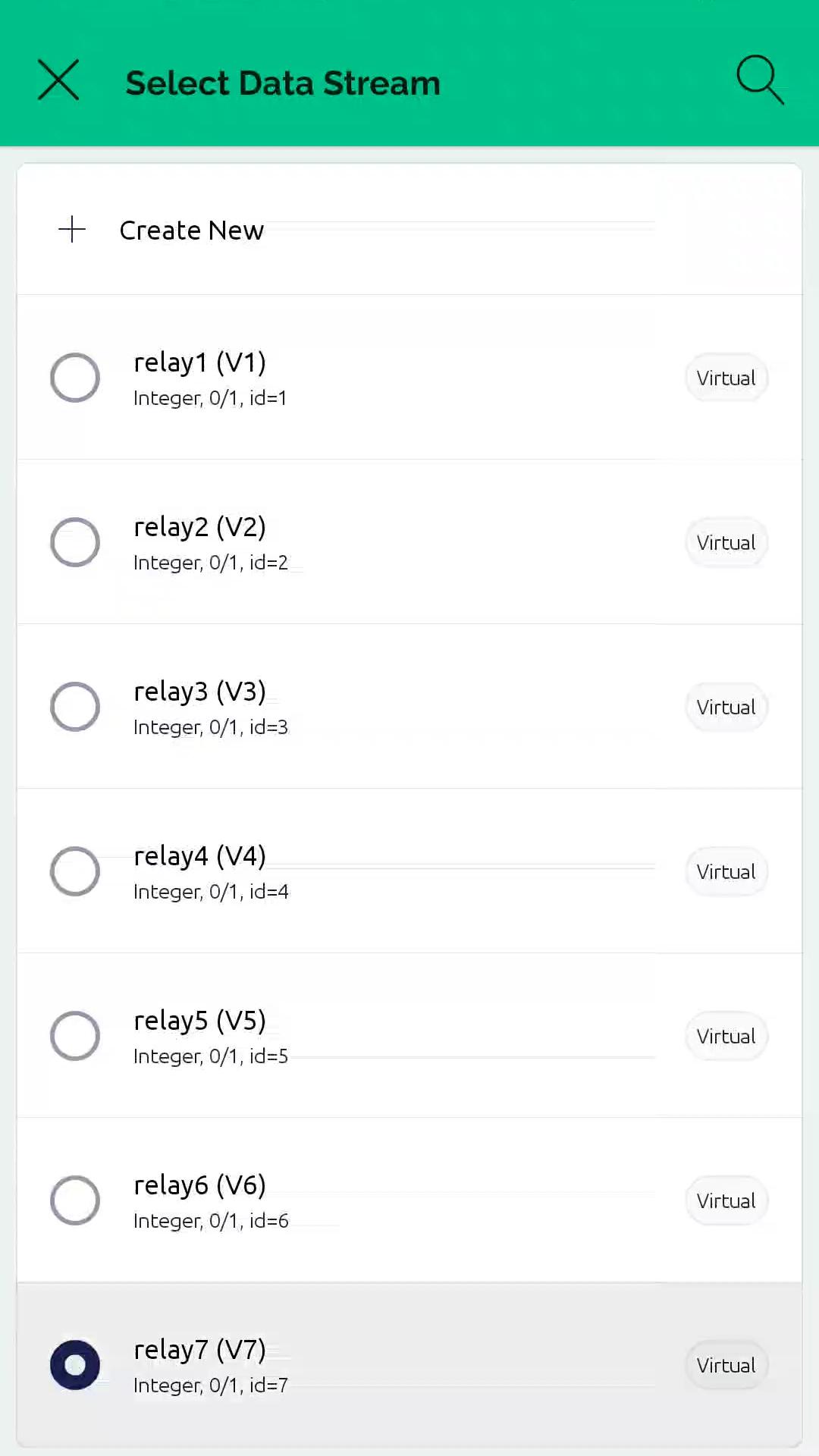Click the selected relay7 (V7) radio button

pyautogui.click(x=75, y=1365)
